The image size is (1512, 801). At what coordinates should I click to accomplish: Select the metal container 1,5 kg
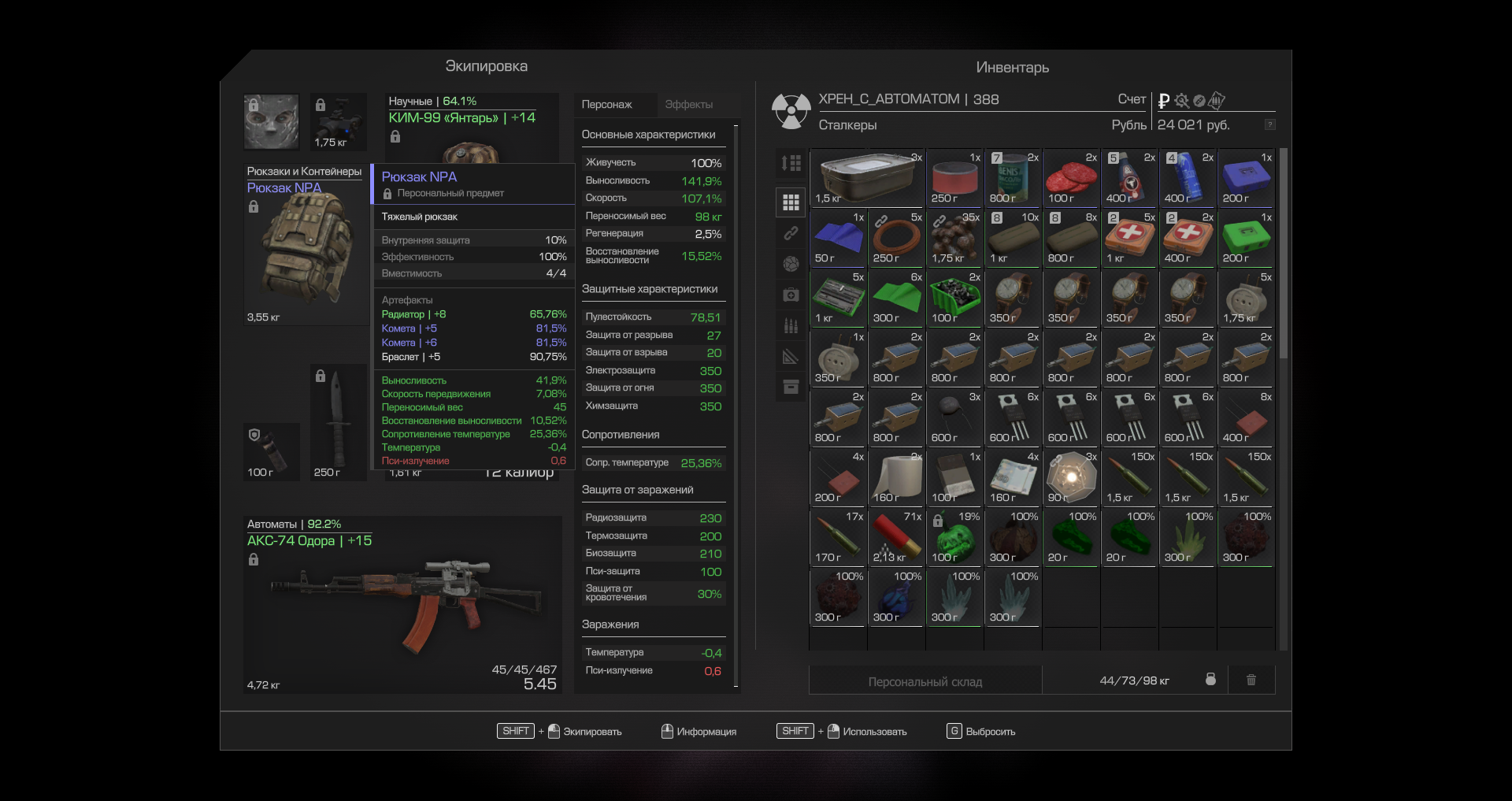[x=867, y=178]
